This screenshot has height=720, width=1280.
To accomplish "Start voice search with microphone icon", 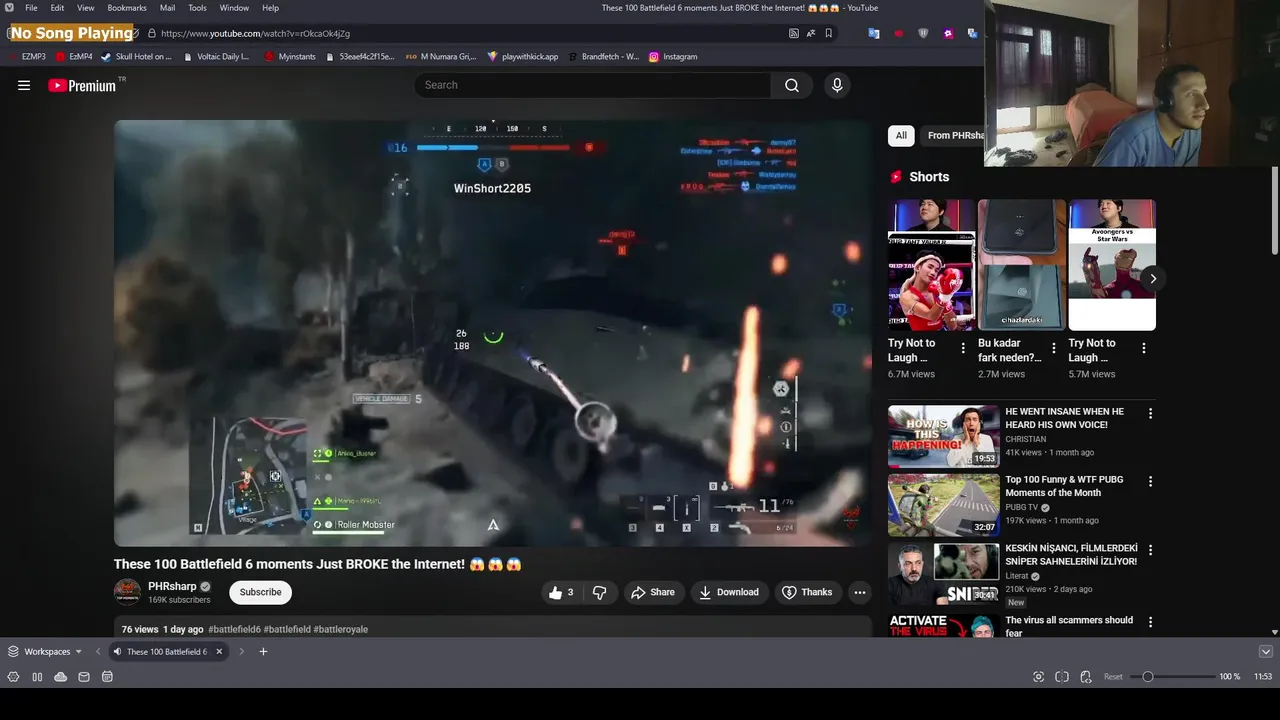I will [x=837, y=85].
